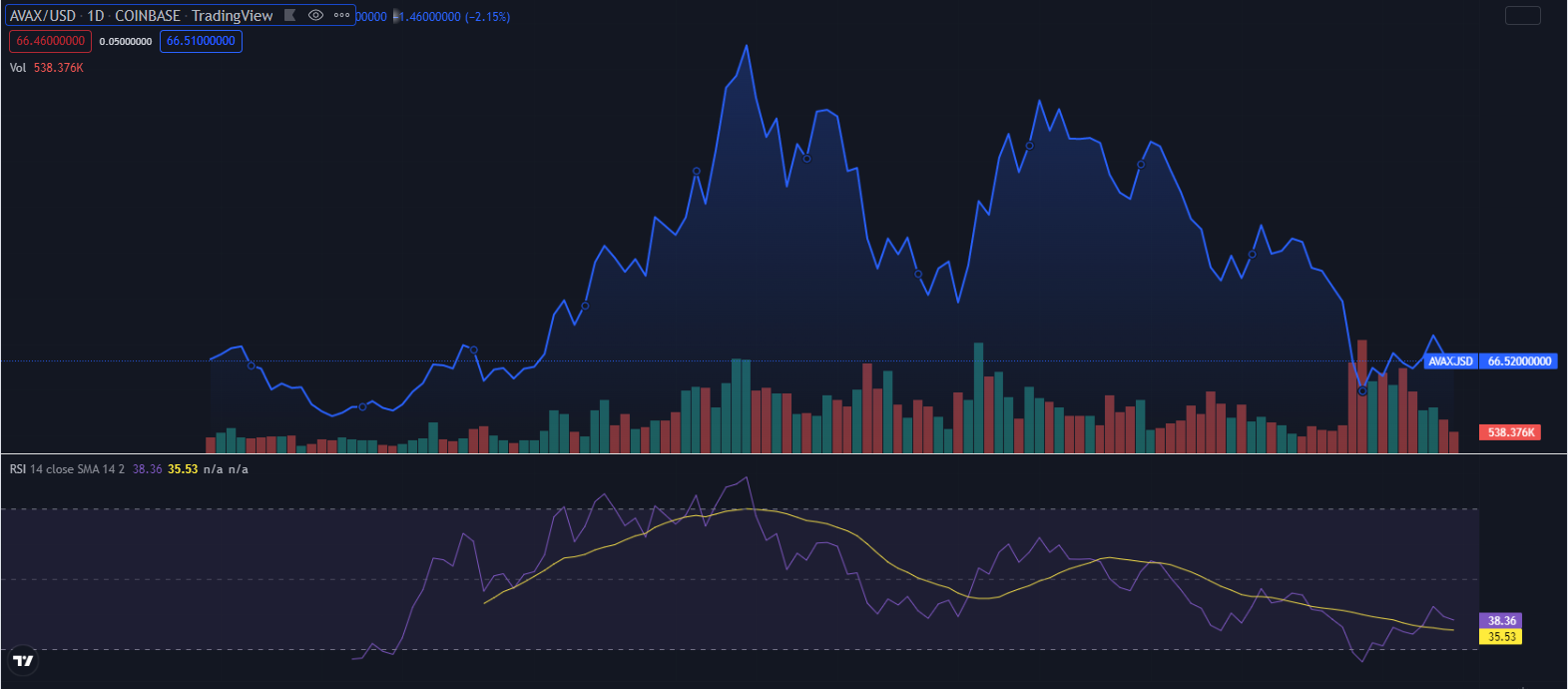Click the purple 38.36 RSI value label
The width and height of the screenshot is (1568, 689).
tap(1501, 621)
